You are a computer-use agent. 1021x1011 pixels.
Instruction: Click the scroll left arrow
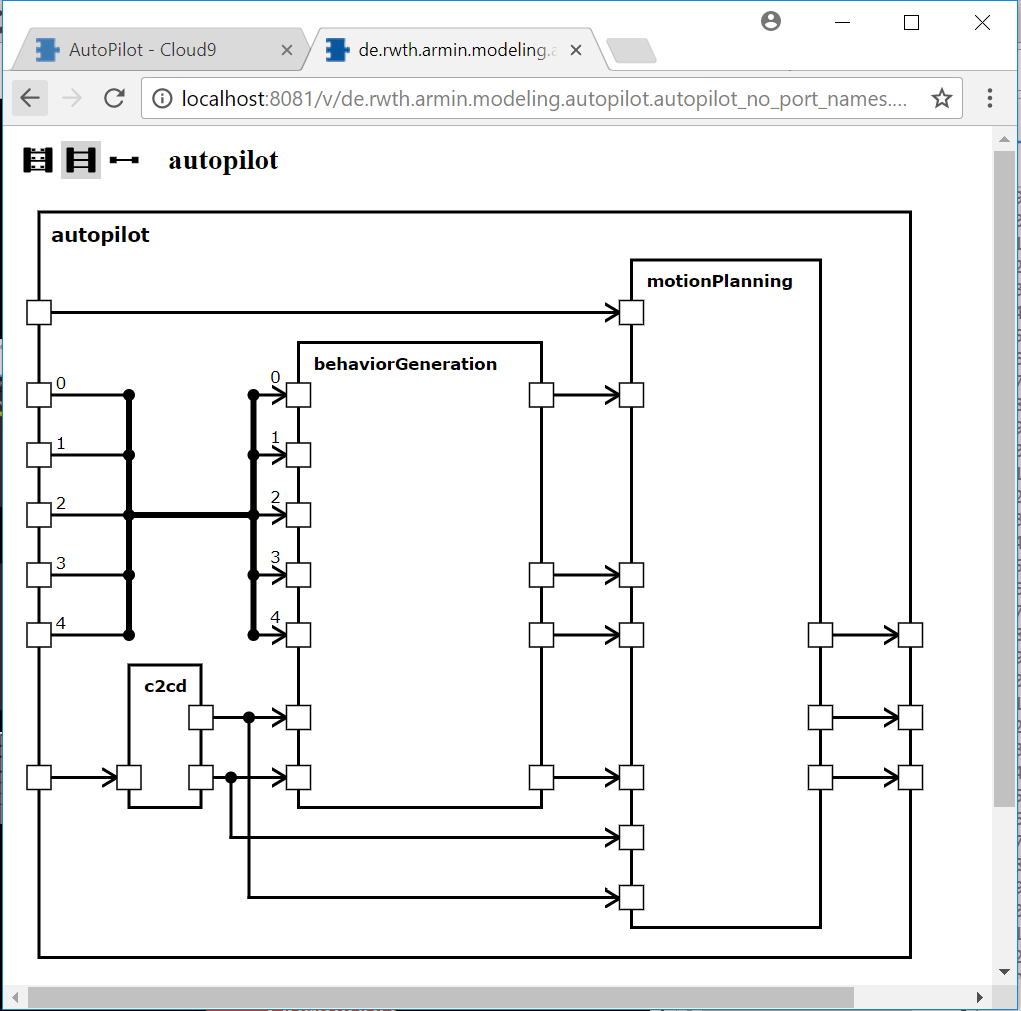pyautogui.click(x=15, y=997)
